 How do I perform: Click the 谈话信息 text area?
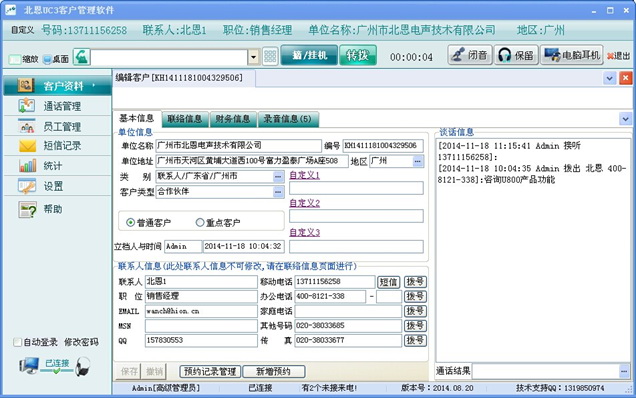tap(533, 250)
